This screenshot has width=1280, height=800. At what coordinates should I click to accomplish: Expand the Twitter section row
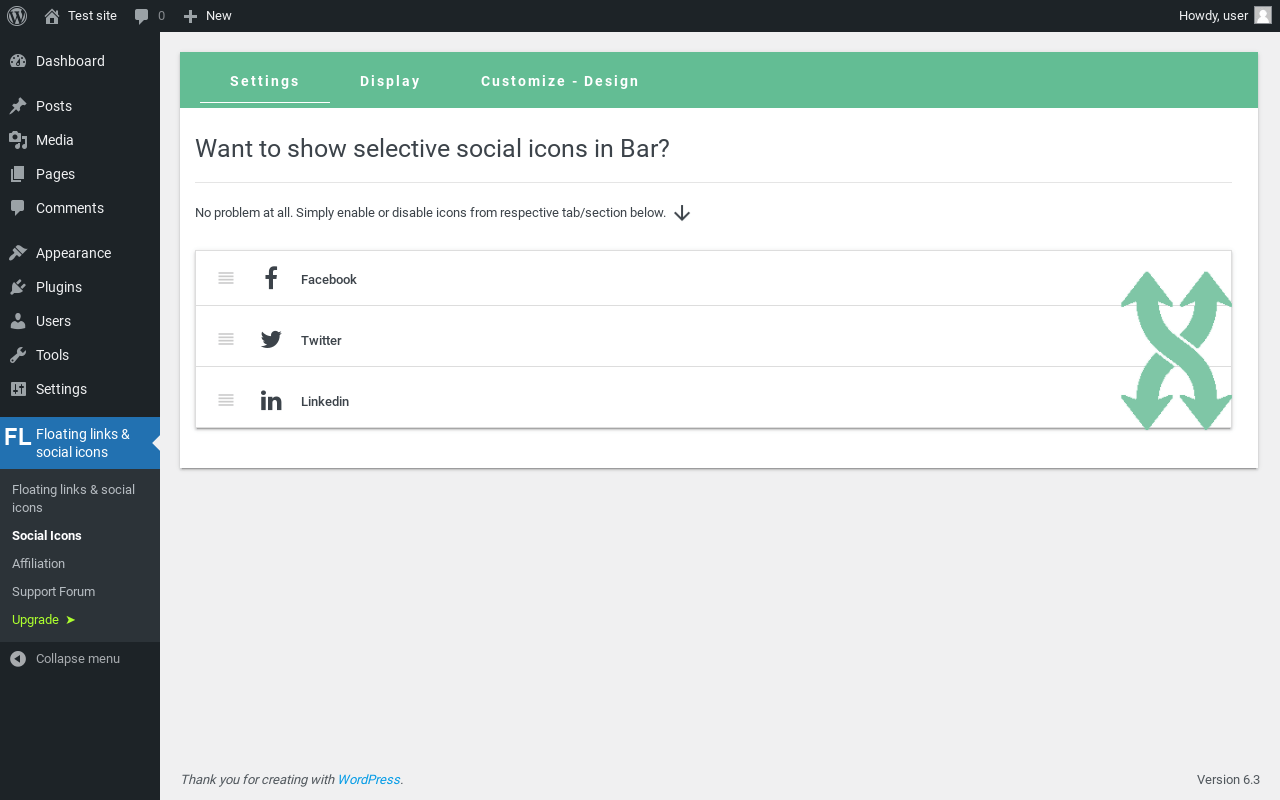tap(713, 337)
